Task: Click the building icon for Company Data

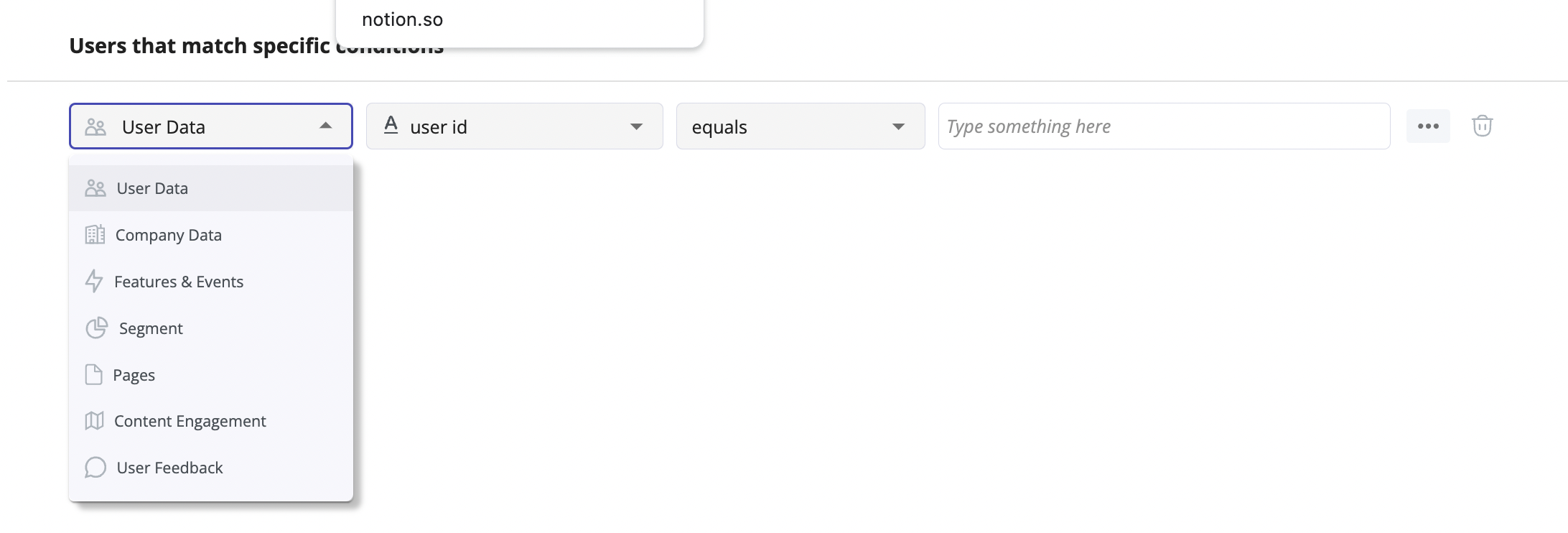Action: coord(95,235)
